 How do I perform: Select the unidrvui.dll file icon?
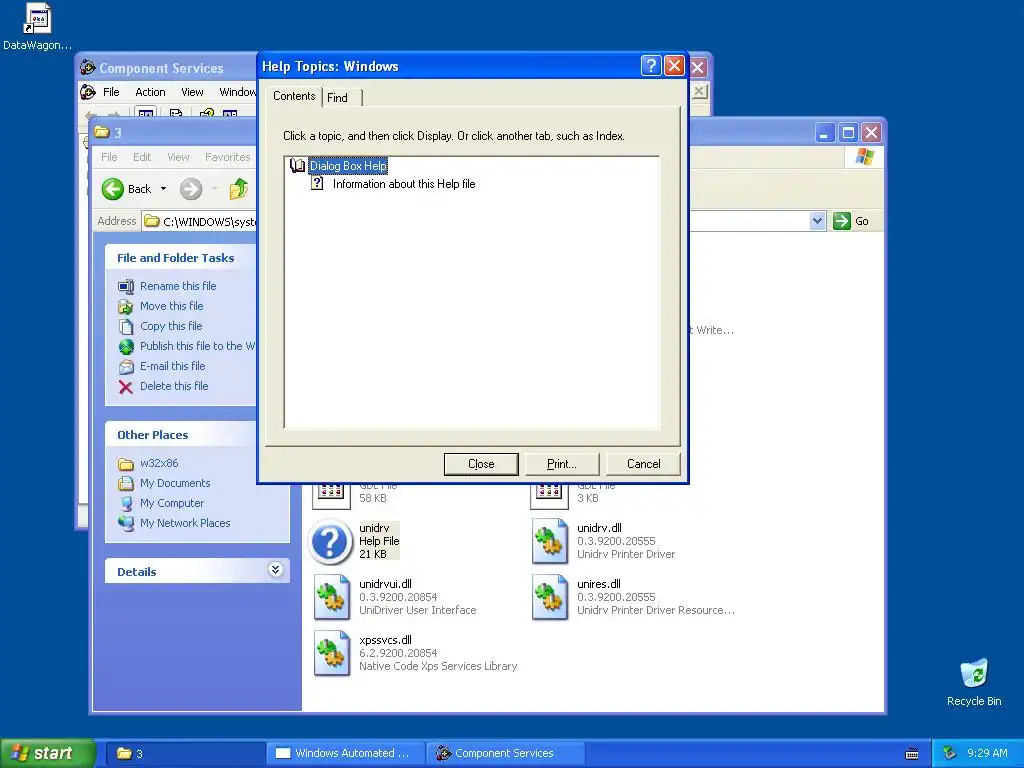[331, 597]
